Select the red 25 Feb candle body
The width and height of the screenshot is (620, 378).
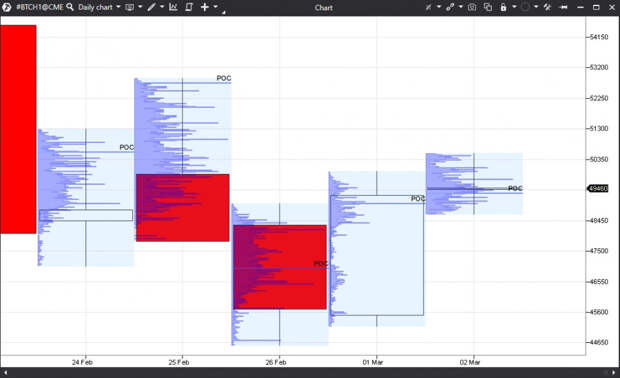[x=183, y=208]
